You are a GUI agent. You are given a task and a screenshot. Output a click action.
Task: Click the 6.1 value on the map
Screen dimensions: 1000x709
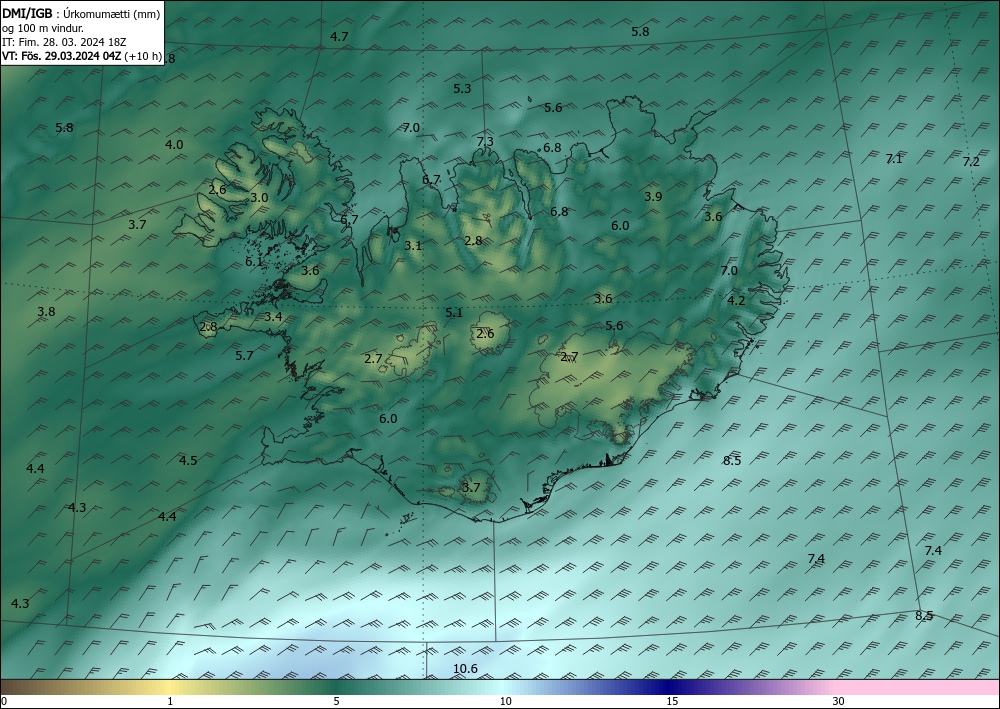(254, 261)
